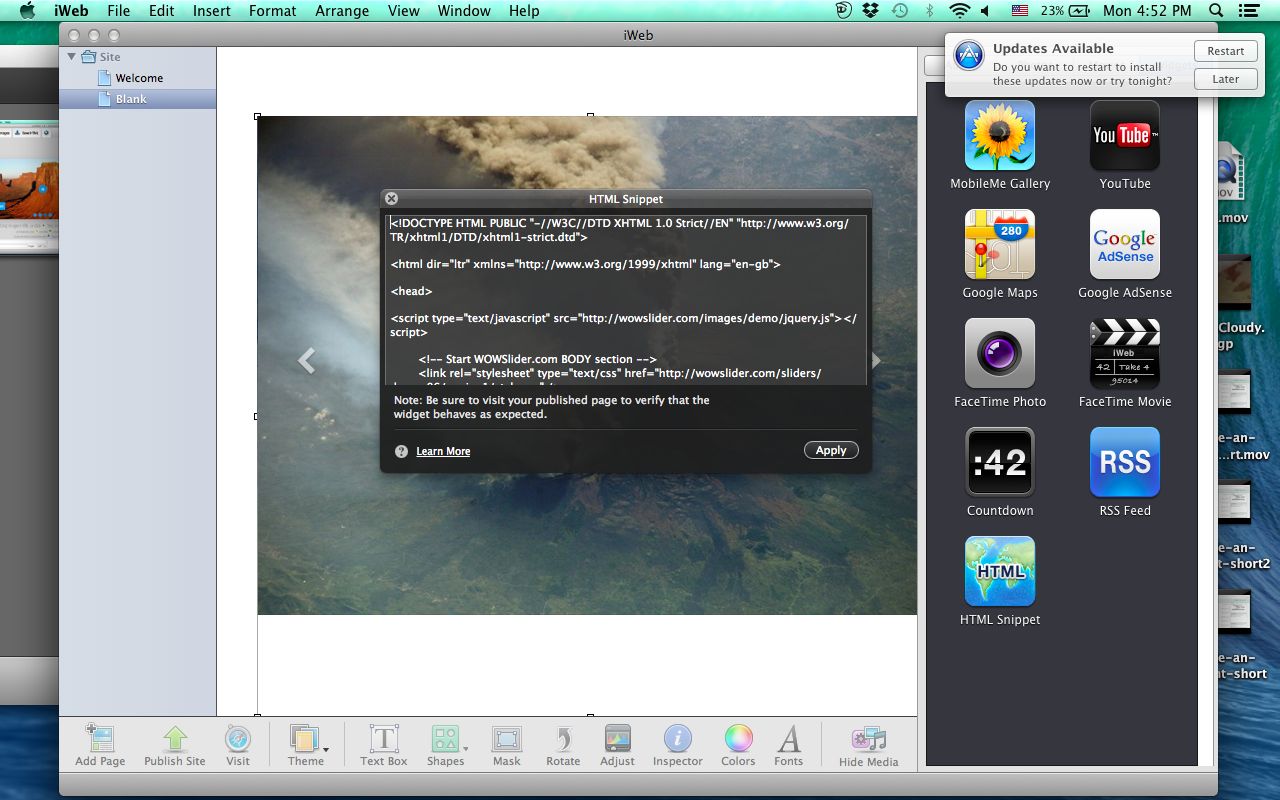The width and height of the screenshot is (1280, 800).
Task: Open the Shapes toolbar icon
Action: coord(444,738)
